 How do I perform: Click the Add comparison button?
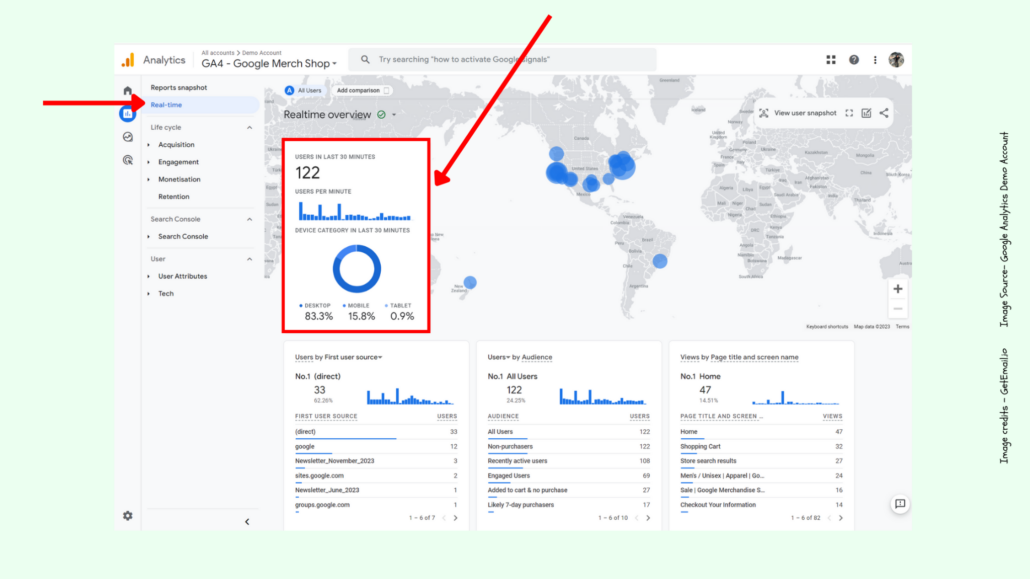pos(363,90)
